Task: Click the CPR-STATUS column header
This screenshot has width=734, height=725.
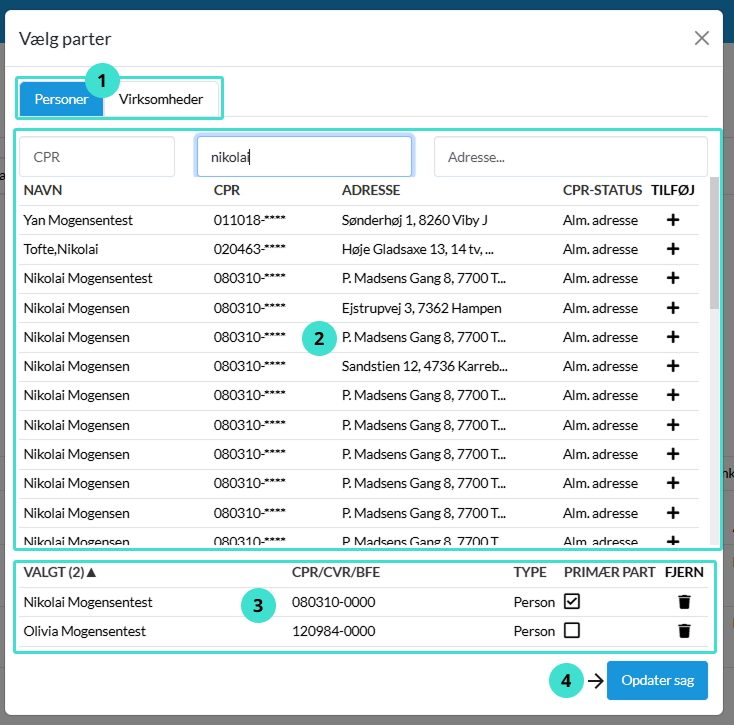Action: coord(602,190)
